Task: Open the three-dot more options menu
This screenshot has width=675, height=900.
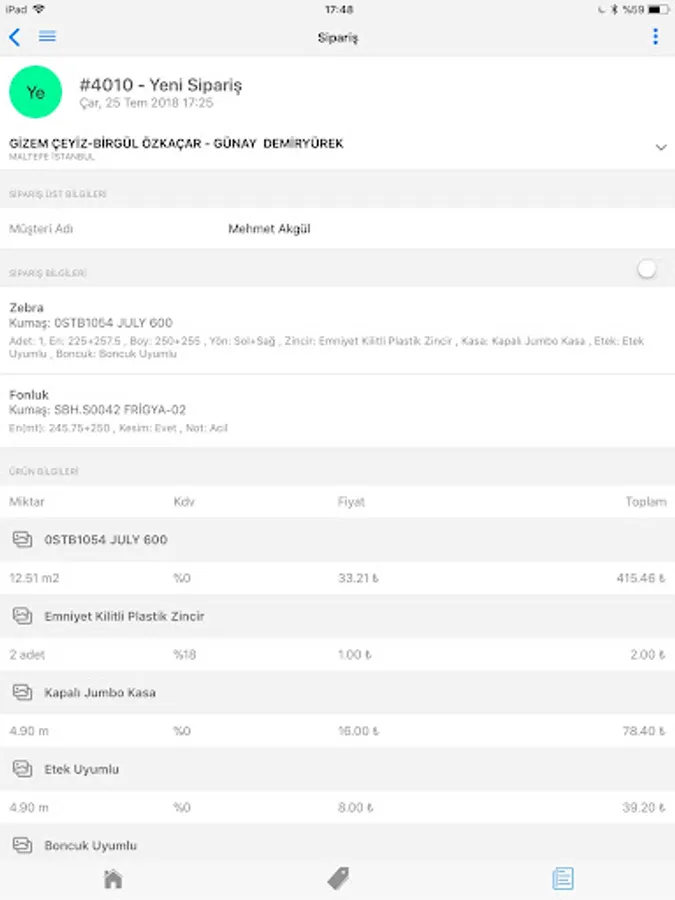Action: point(655,37)
